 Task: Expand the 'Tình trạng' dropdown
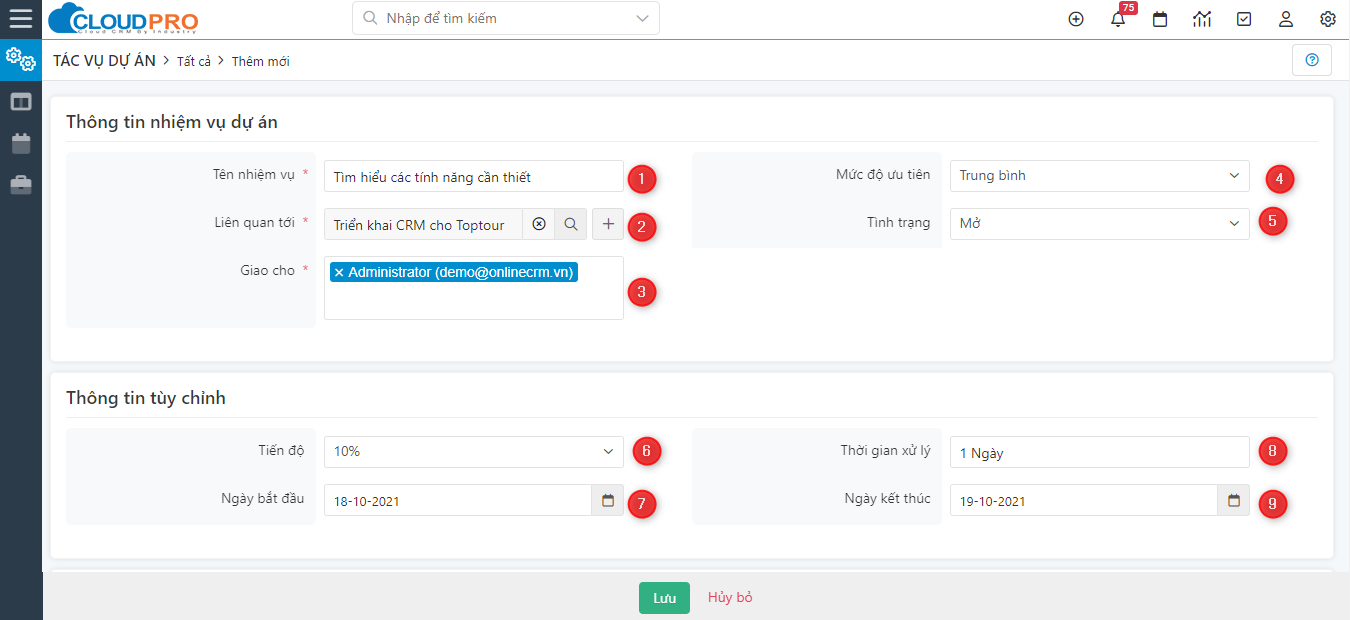click(x=1099, y=224)
